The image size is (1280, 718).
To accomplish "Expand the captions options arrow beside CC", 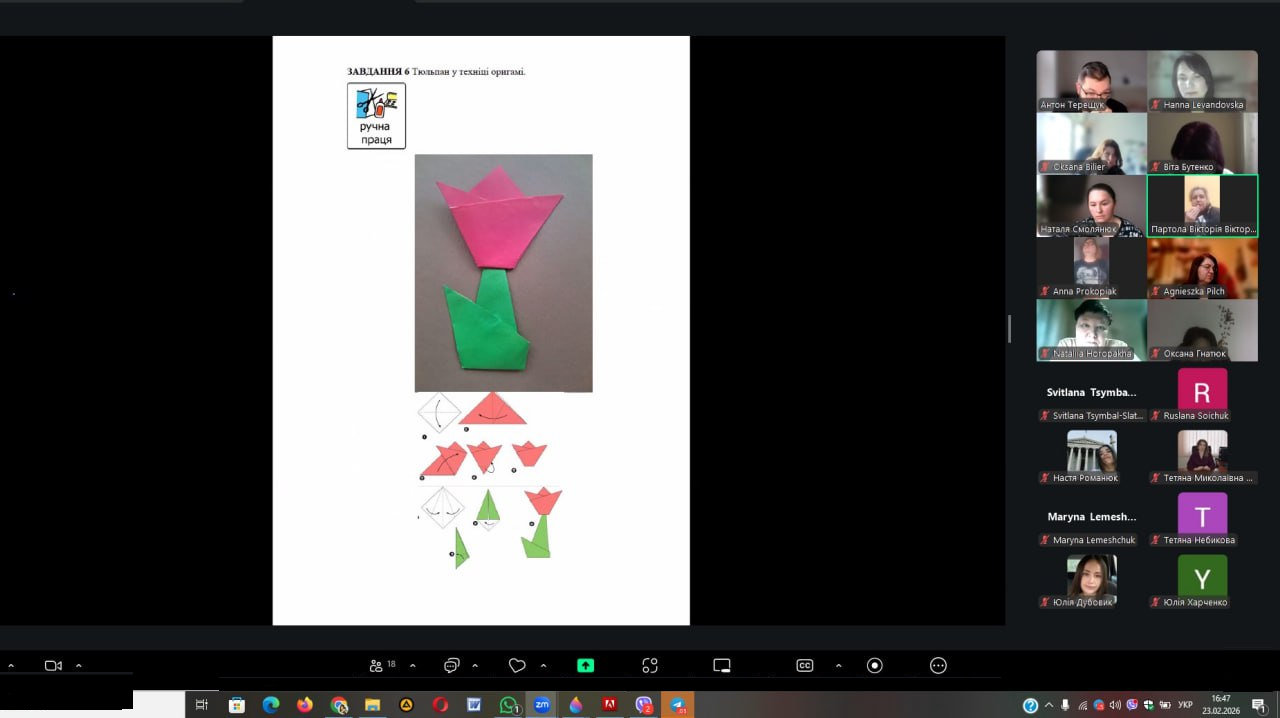I will click(838, 666).
